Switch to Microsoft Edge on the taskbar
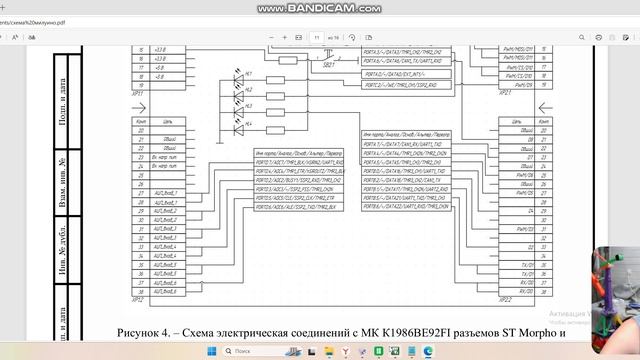This screenshot has width=640, height=360. tap(428, 351)
